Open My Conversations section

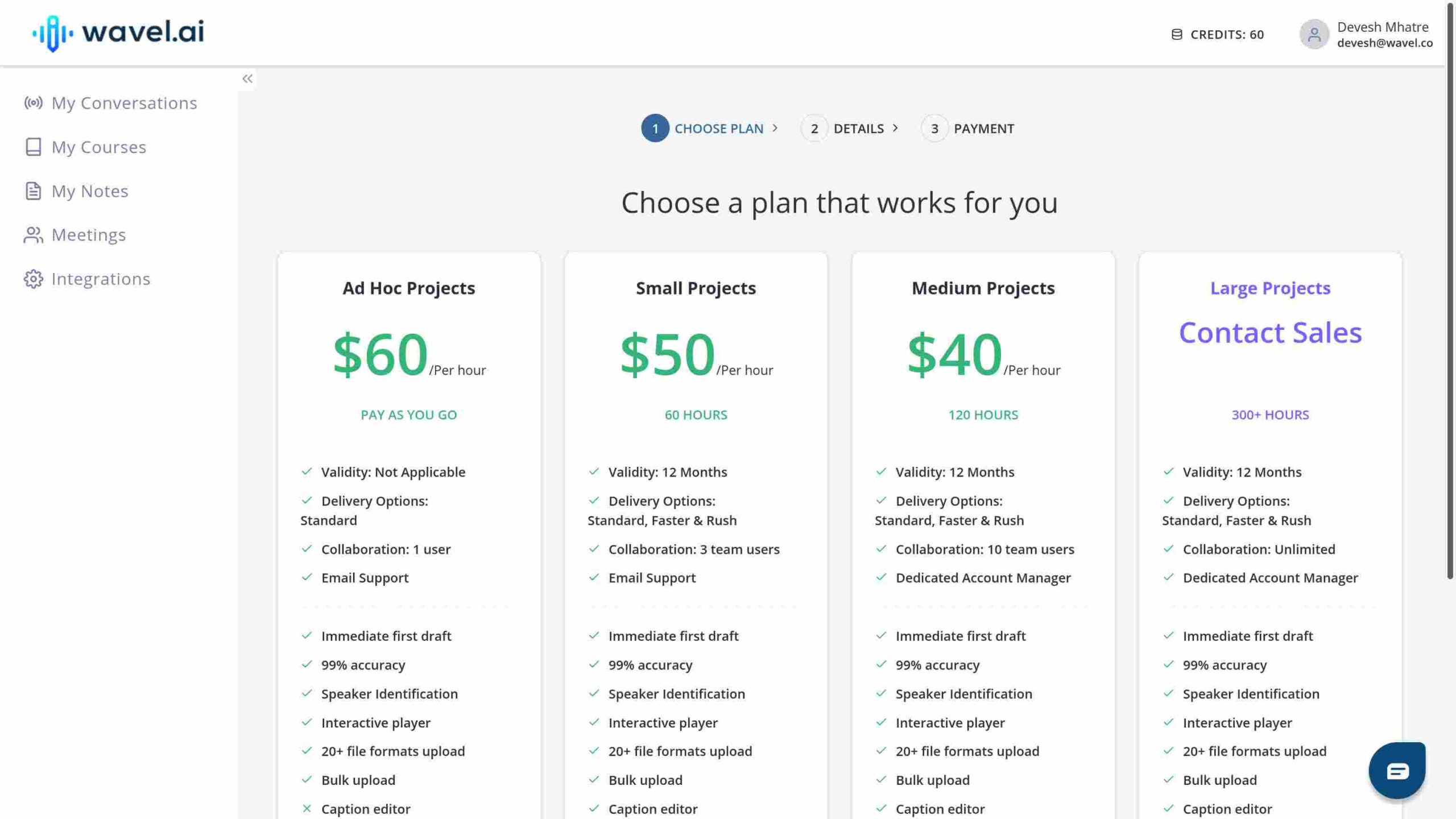click(x=124, y=102)
